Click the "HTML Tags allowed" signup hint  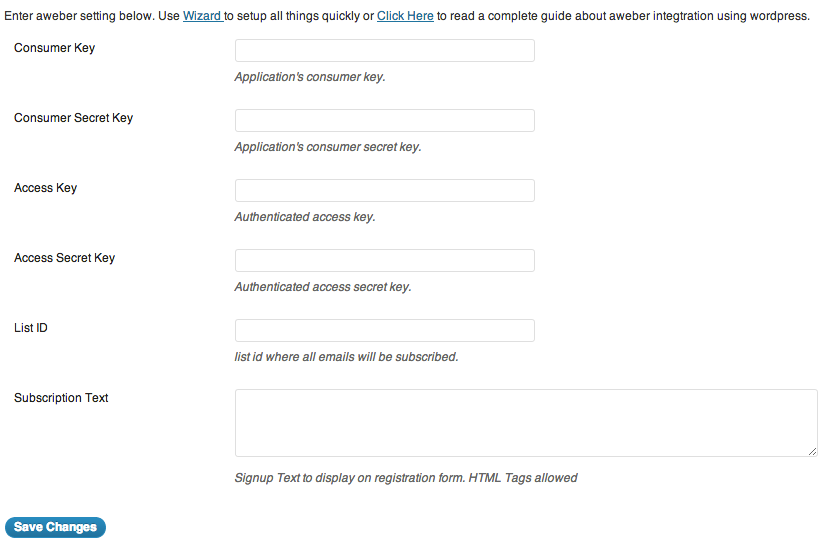(x=523, y=478)
